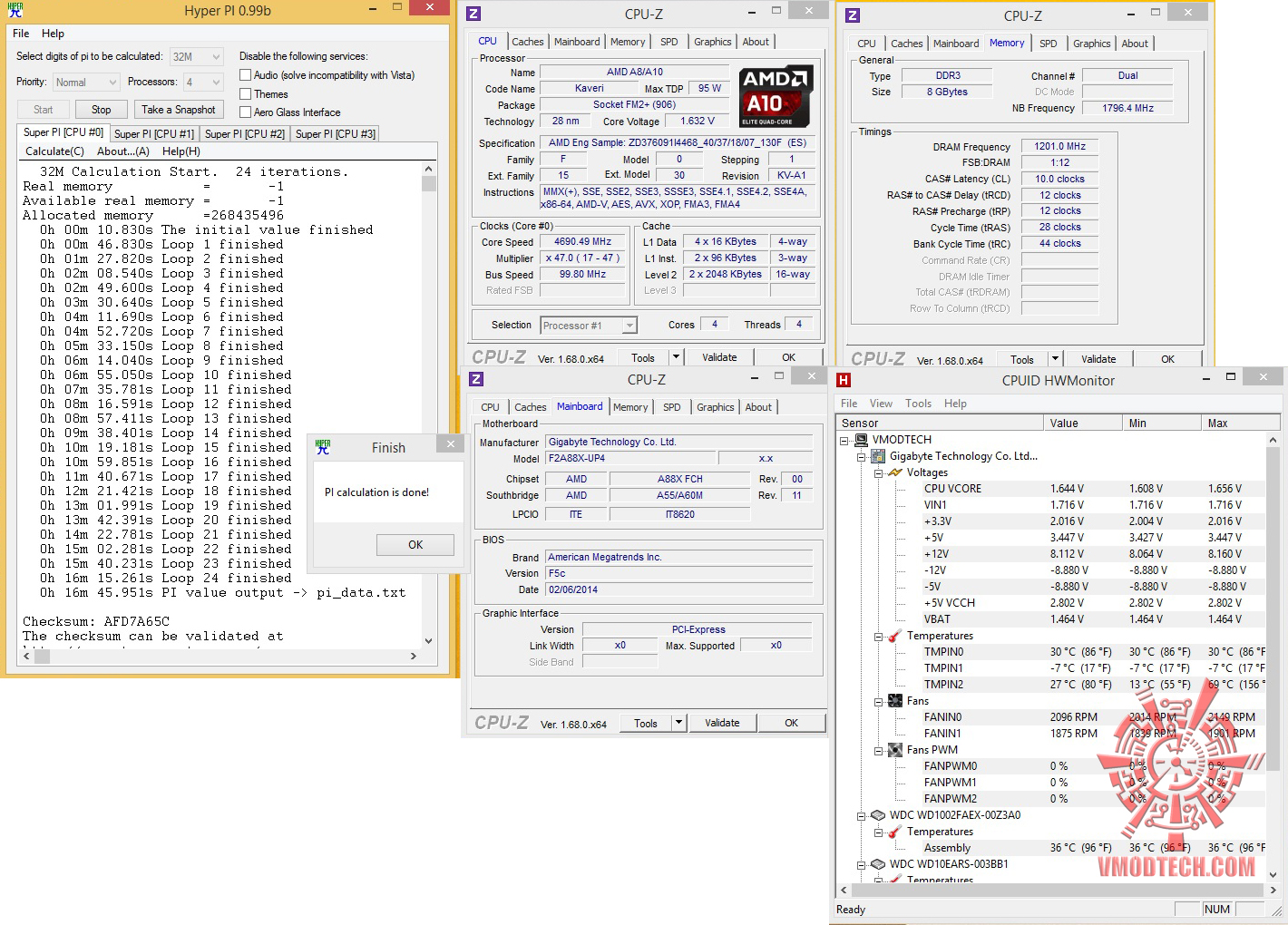Image resolution: width=1288 pixels, height=925 pixels.
Task: Enable the Audio service checkbox
Action: (245, 75)
